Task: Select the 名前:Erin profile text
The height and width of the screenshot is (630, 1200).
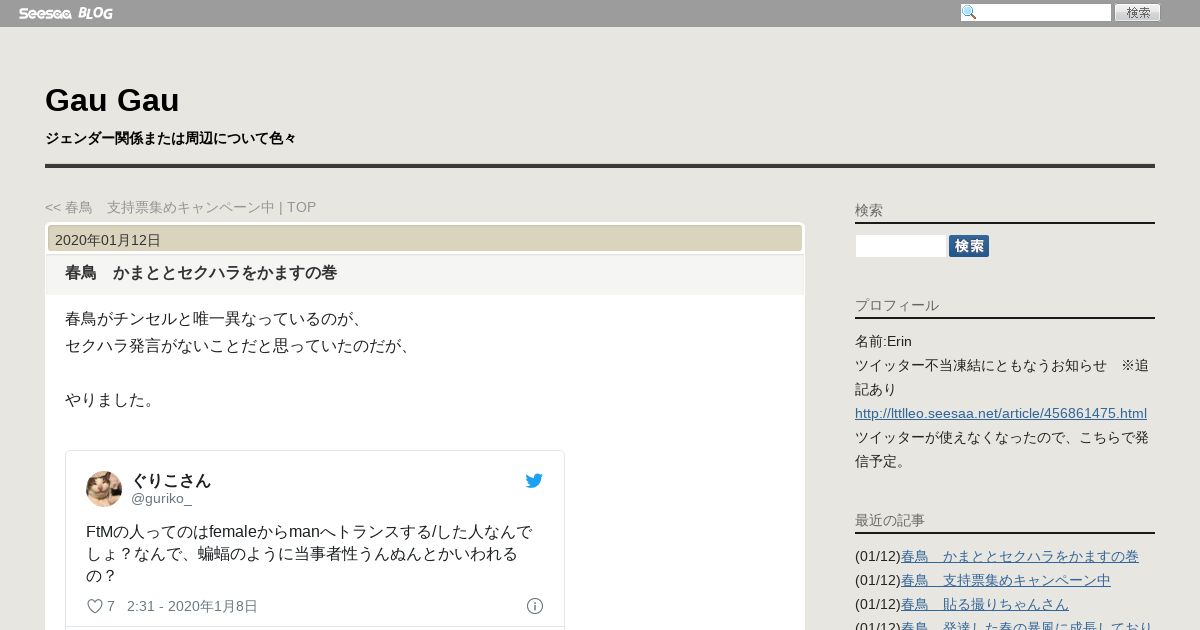Action: (x=883, y=341)
